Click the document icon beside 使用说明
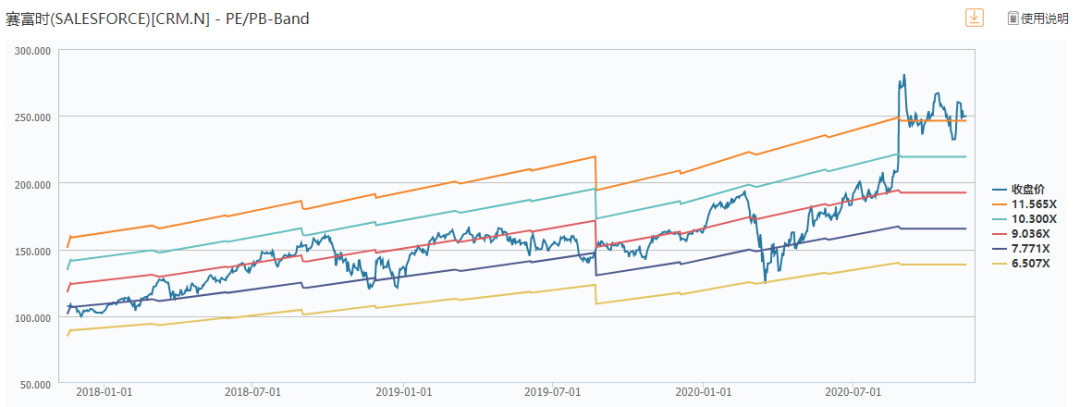This screenshot has height=407, width=1080. [1012, 19]
